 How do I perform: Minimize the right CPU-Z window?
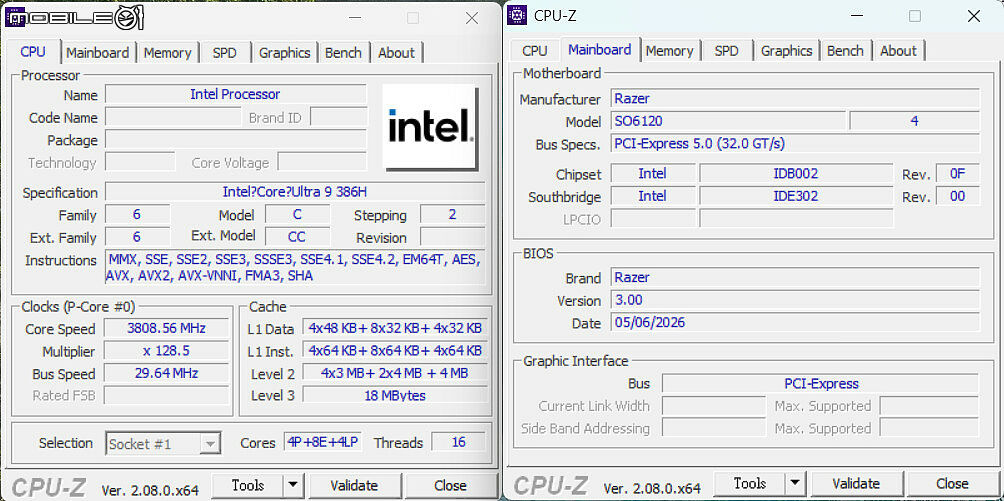click(x=856, y=17)
